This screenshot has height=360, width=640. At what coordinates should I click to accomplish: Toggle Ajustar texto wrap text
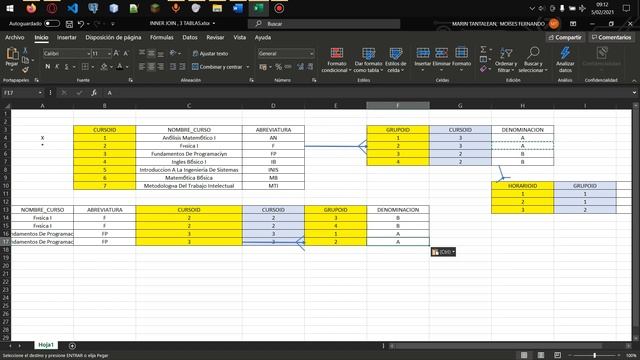click(210, 53)
